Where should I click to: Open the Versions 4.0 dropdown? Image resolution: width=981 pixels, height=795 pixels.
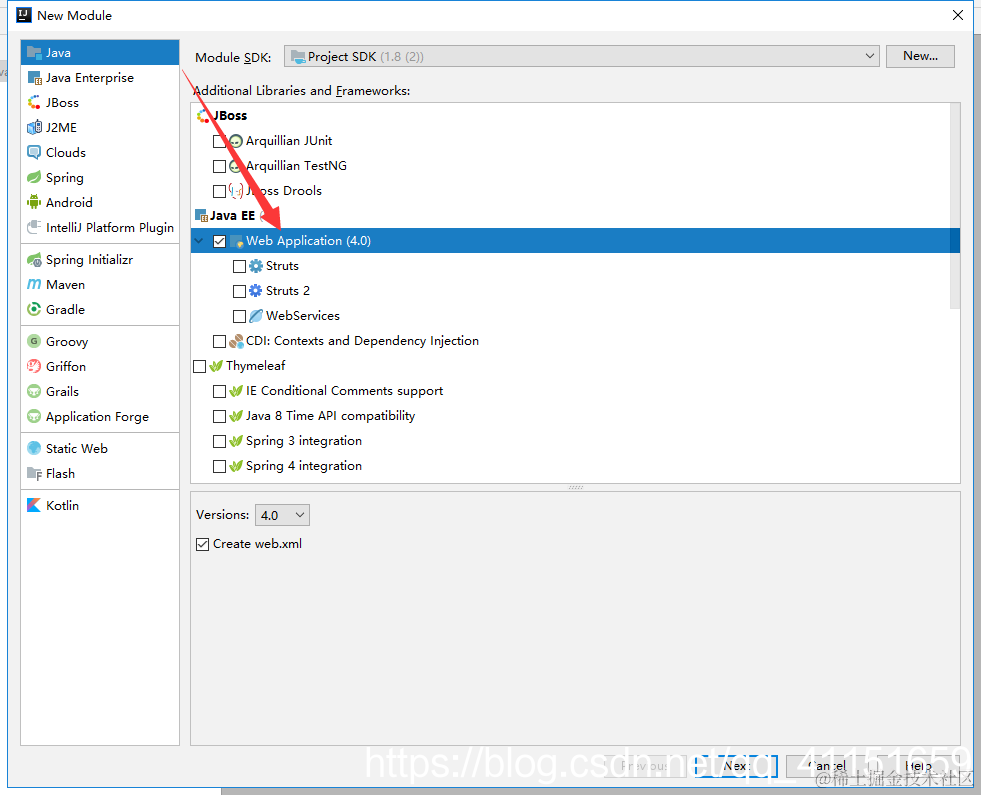point(282,515)
